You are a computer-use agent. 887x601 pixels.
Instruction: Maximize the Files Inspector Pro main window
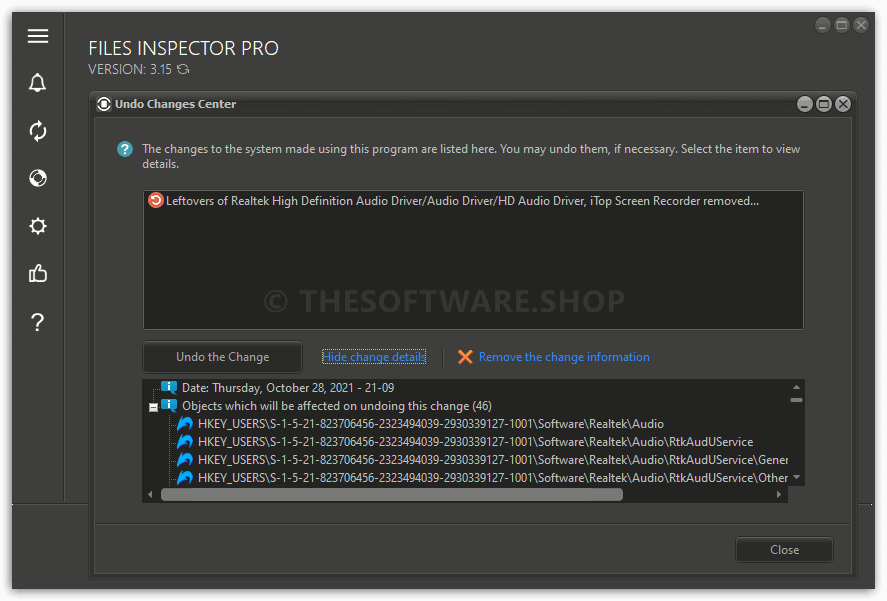click(x=842, y=25)
